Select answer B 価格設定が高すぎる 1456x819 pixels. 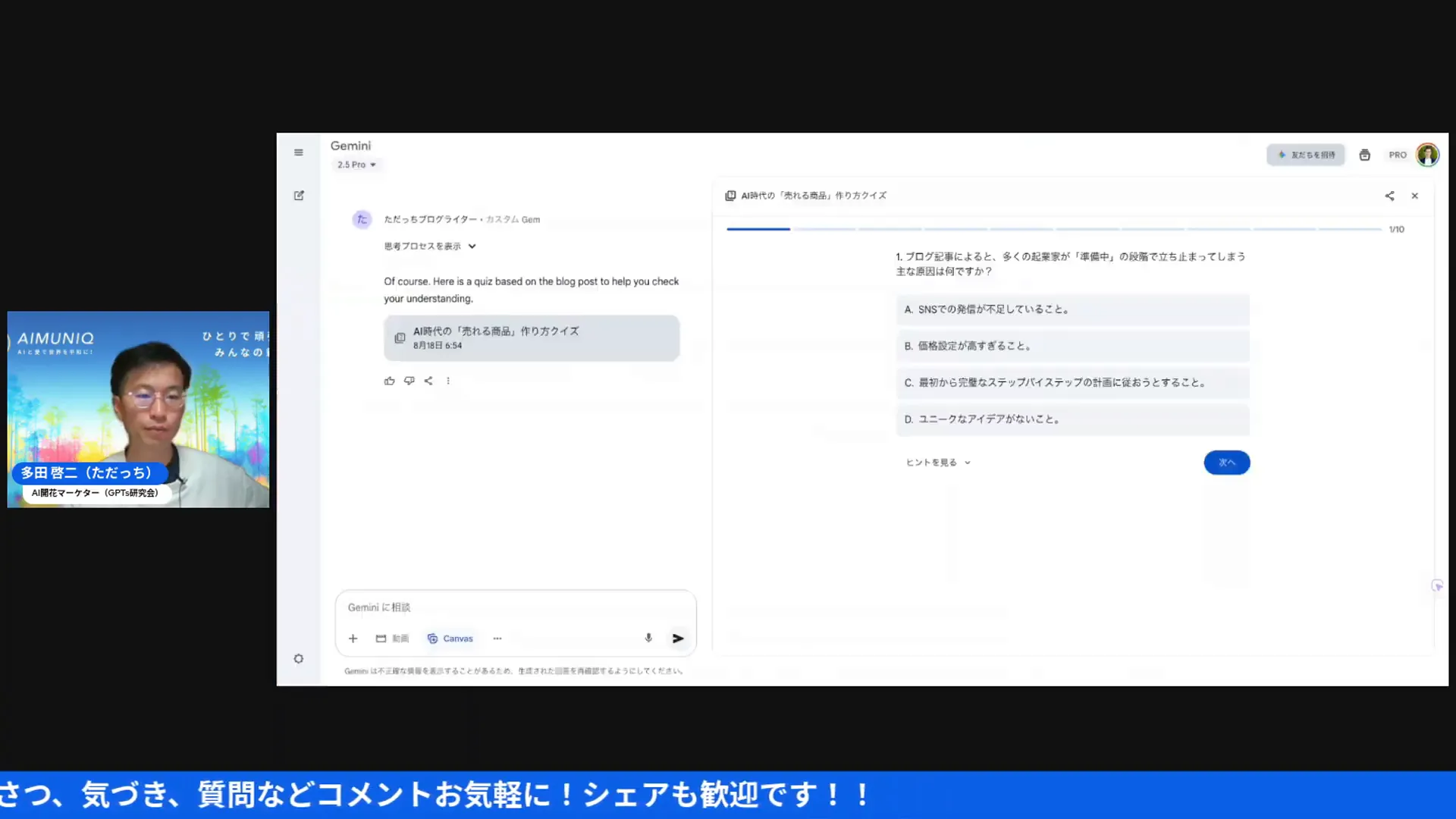[1072, 346]
